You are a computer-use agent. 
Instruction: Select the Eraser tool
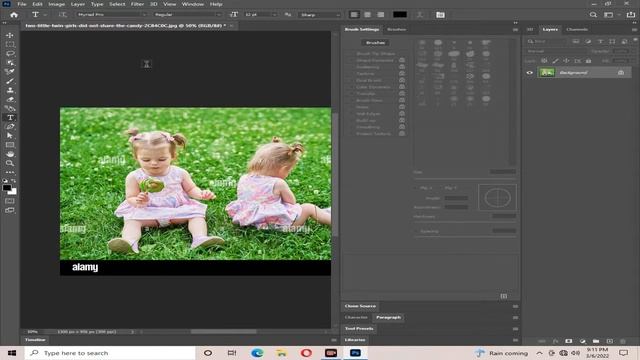tap(10, 99)
